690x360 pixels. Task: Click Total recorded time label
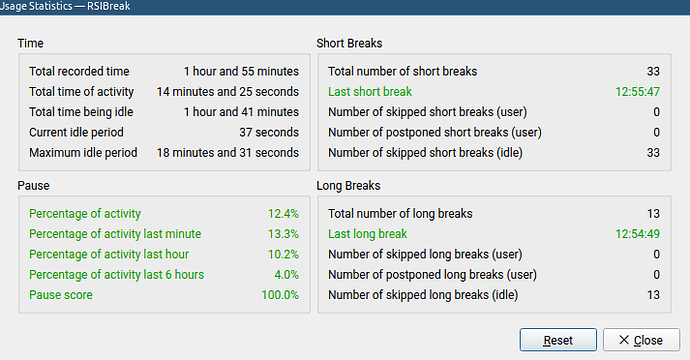tap(79, 71)
